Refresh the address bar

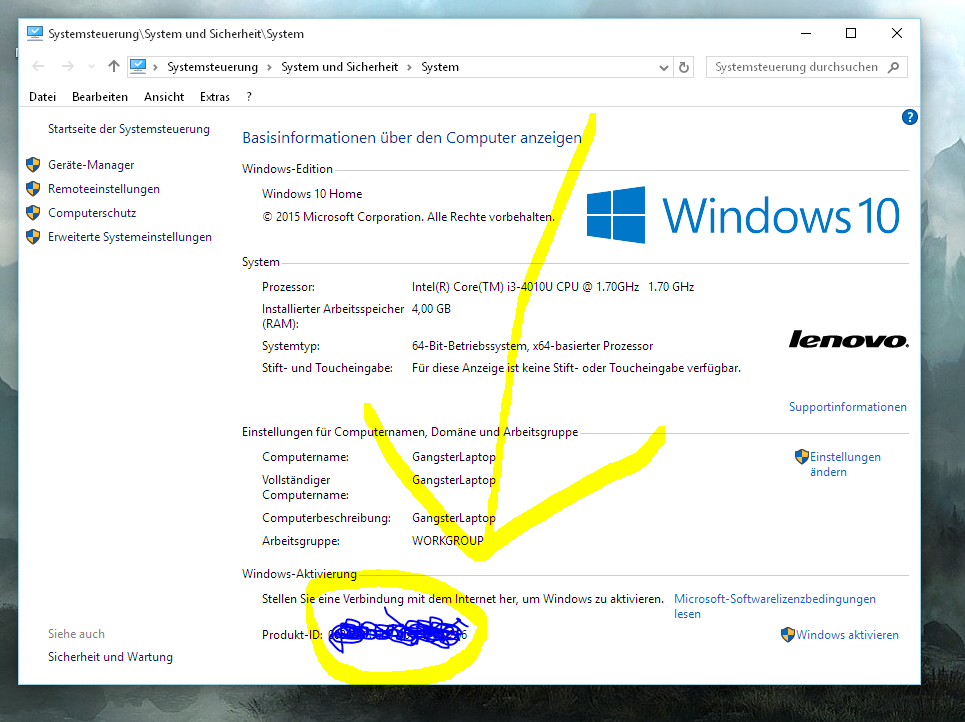tap(684, 67)
